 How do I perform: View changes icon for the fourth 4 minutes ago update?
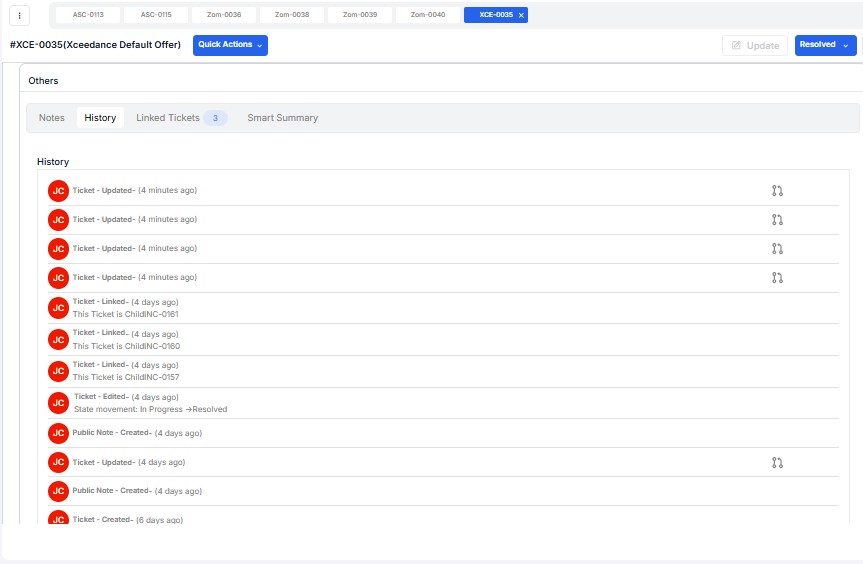point(777,278)
